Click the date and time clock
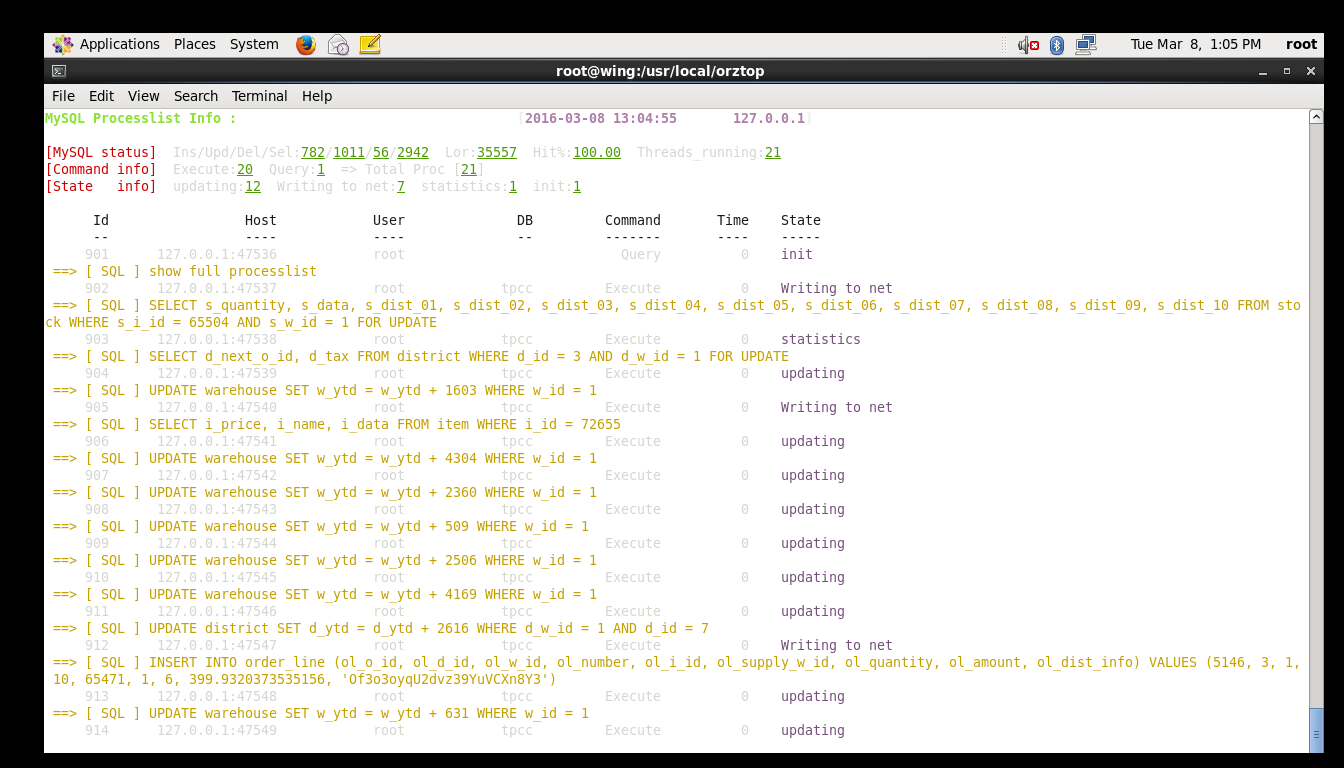 point(1196,44)
